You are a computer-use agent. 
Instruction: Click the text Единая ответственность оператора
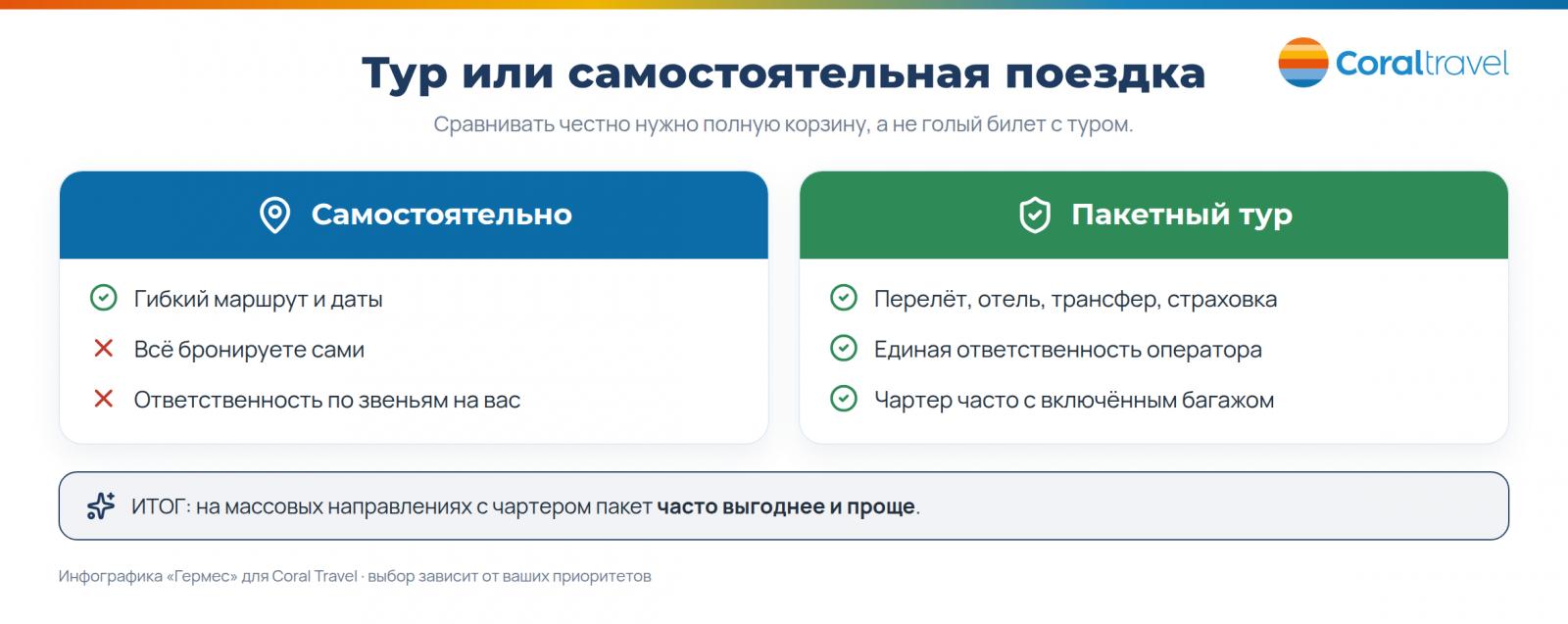1068,350
